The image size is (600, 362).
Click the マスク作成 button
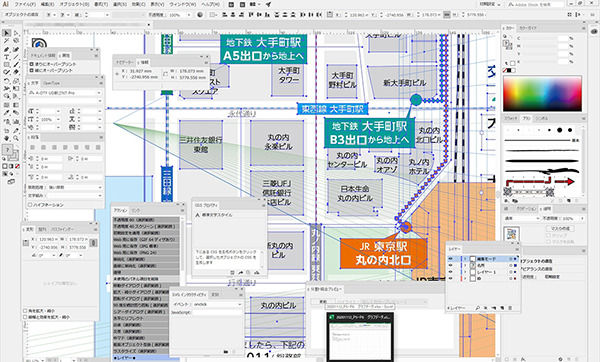tap(560, 228)
